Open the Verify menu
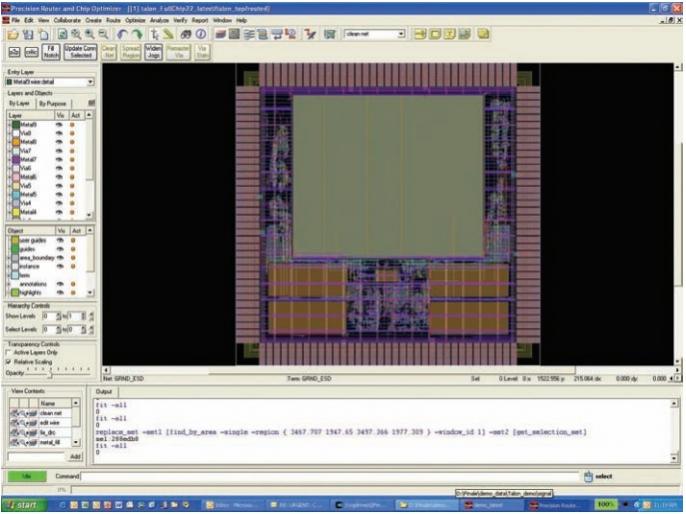The height and width of the screenshot is (514, 686). 180,21
